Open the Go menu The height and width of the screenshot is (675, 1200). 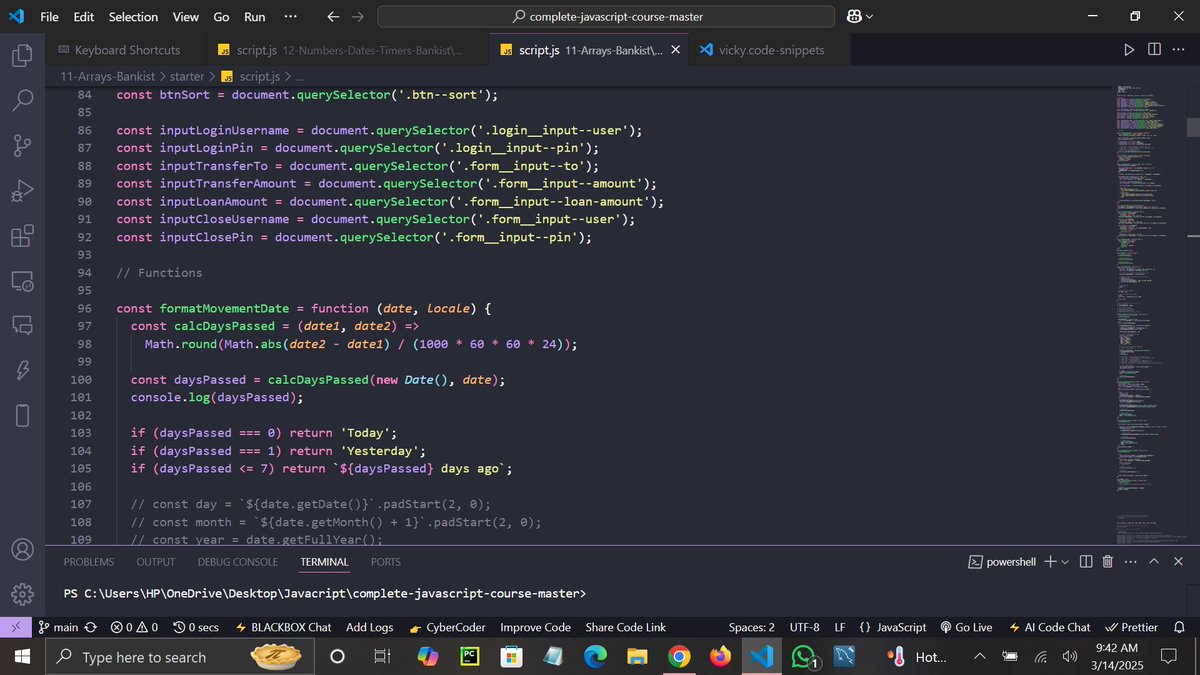(221, 17)
